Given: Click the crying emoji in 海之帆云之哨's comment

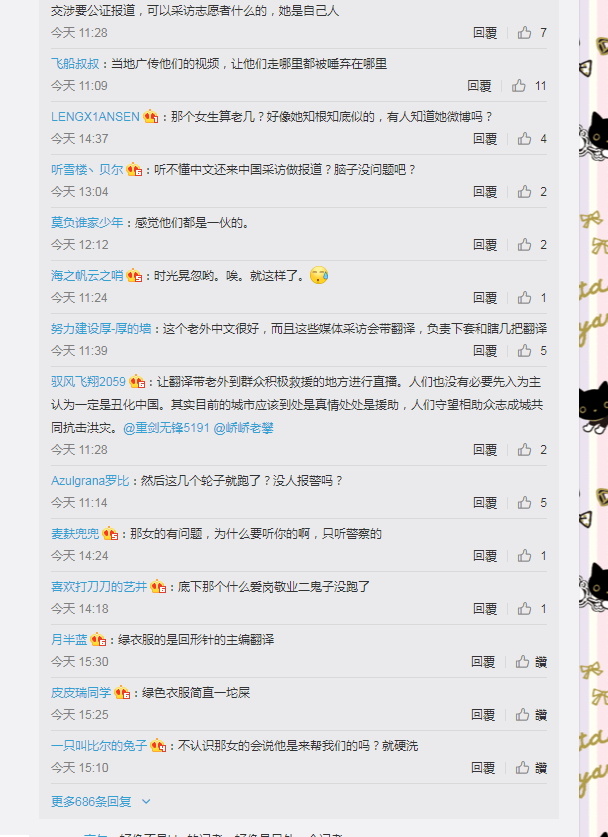Looking at the screenshot, I should point(319,275).
